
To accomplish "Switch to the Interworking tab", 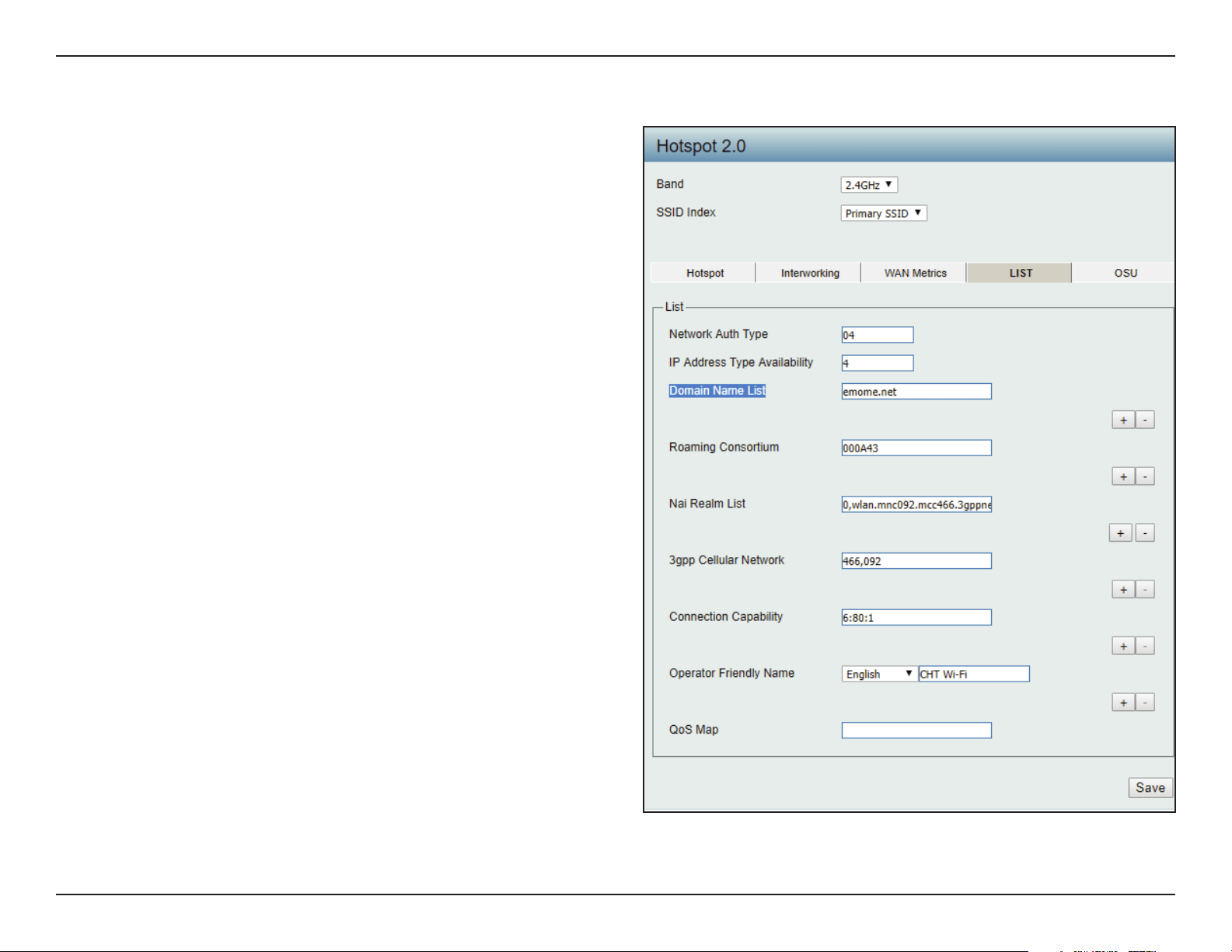I will point(810,273).
